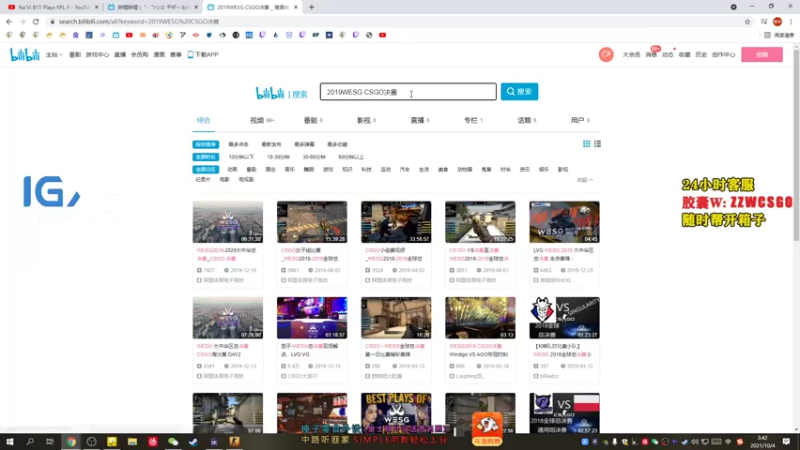Open the Steam icon on the taskbar

[193, 442]
